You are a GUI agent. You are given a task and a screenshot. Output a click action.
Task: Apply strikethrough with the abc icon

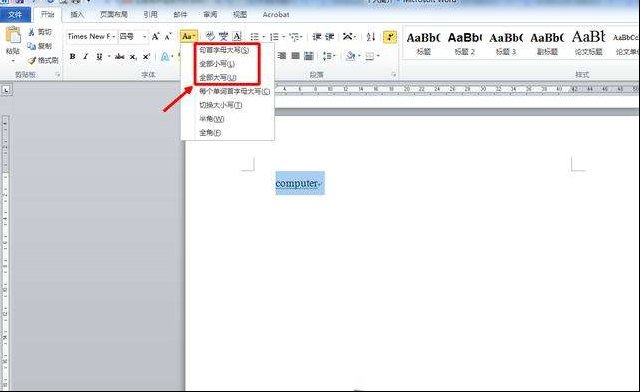120,56
